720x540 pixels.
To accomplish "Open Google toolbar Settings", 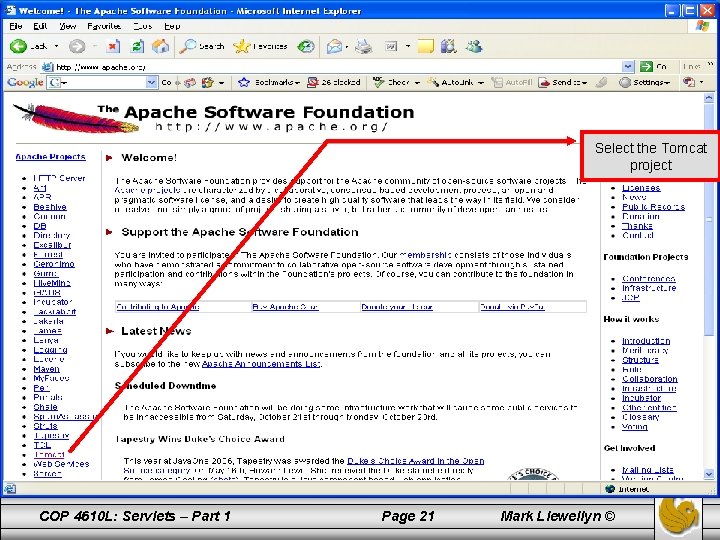I will (x=644, y=83).
